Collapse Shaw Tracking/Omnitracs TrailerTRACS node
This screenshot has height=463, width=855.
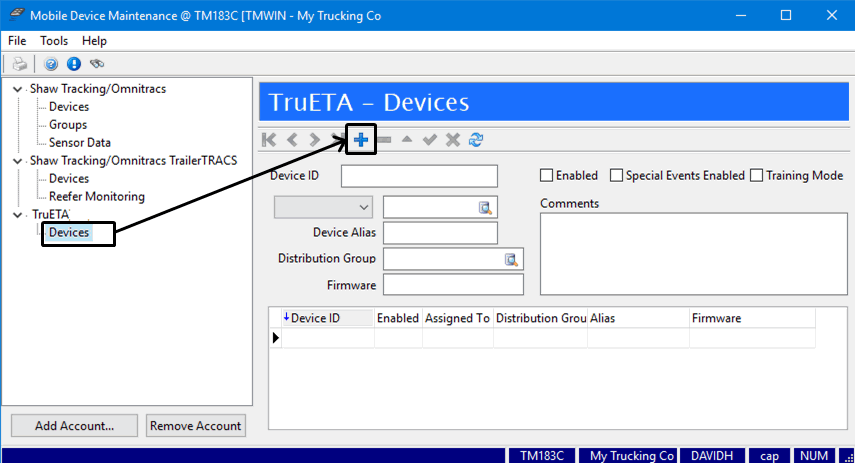click(17, 161)
